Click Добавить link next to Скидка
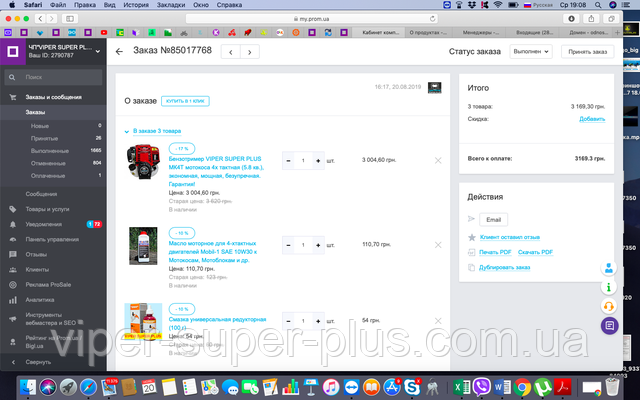Viewport: 640px width, 400px height. [x=592, y=119]
